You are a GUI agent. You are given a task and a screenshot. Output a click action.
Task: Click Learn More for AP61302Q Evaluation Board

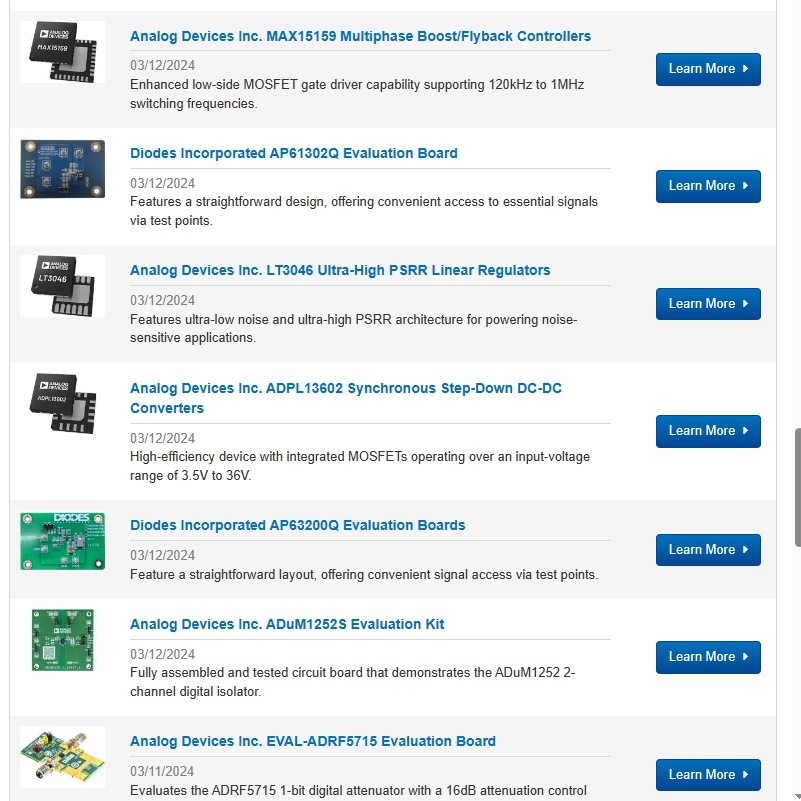tap(708, 186)
